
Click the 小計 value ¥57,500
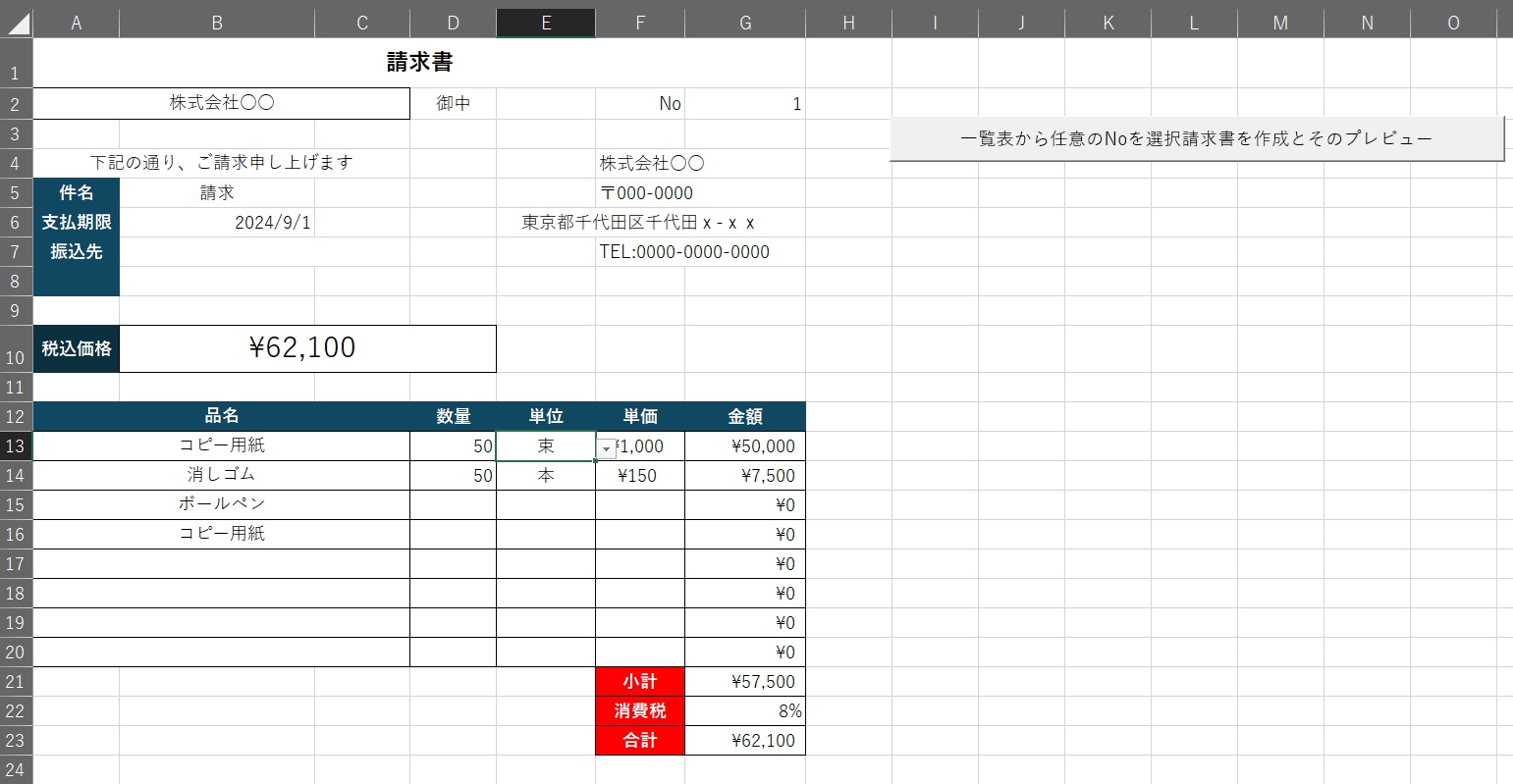(x=745, y=682)
